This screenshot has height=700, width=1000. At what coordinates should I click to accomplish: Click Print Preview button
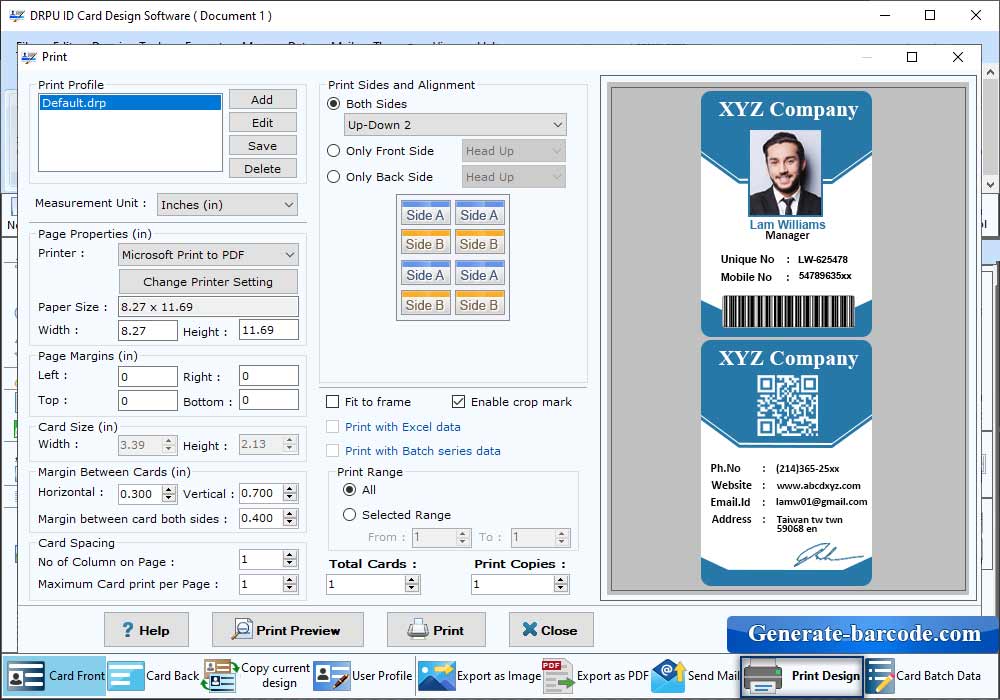click(x=288, y=630)
